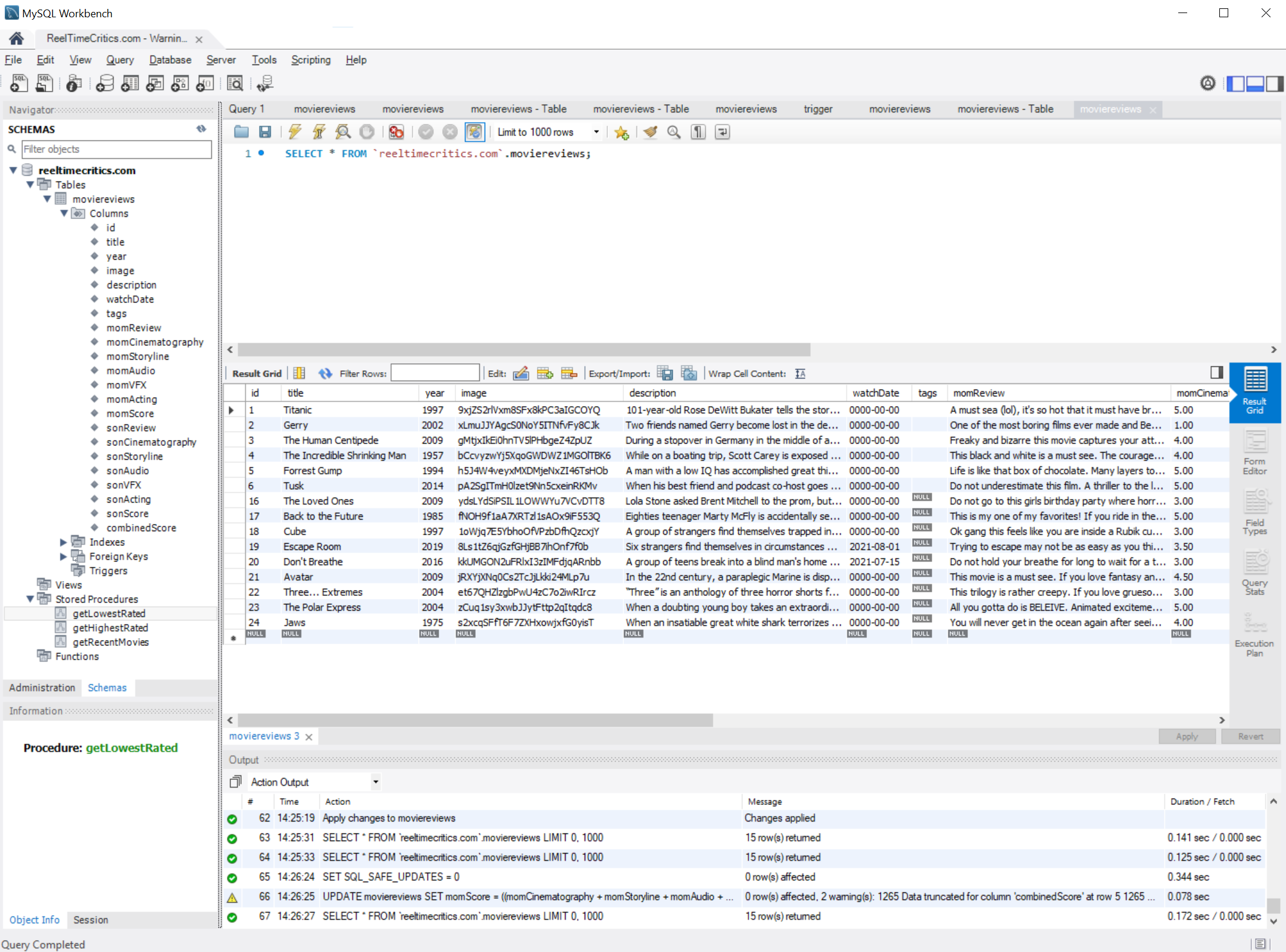1286x952 pixels.
Task: Switch to the trigger tab
Action: pos(818,109)
